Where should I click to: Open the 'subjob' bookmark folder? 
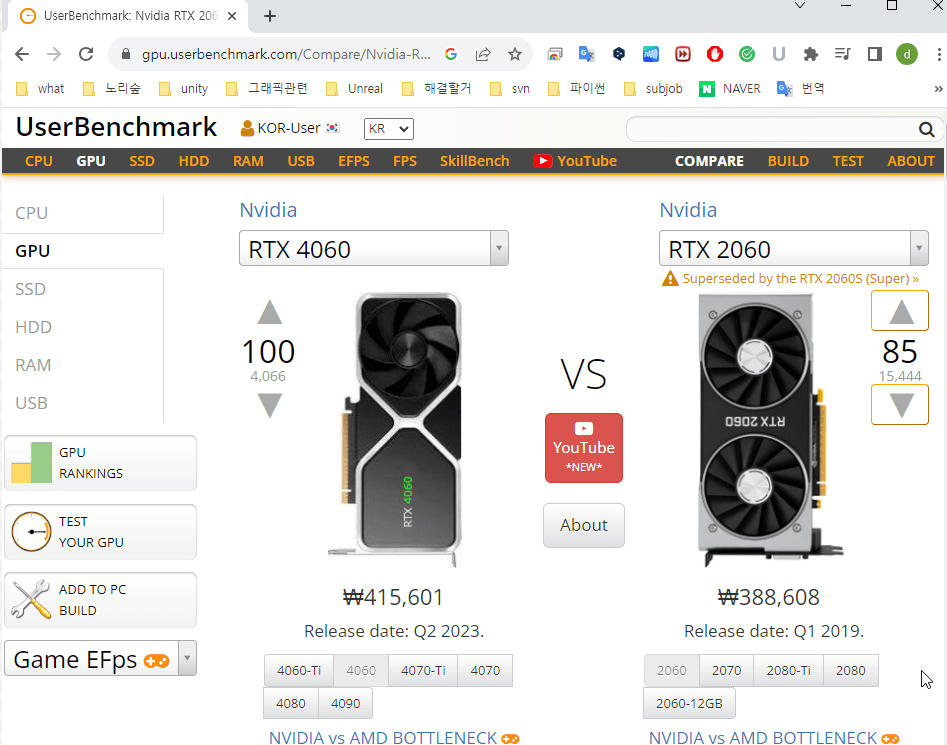pyautogui.click(x=653, y=89)
